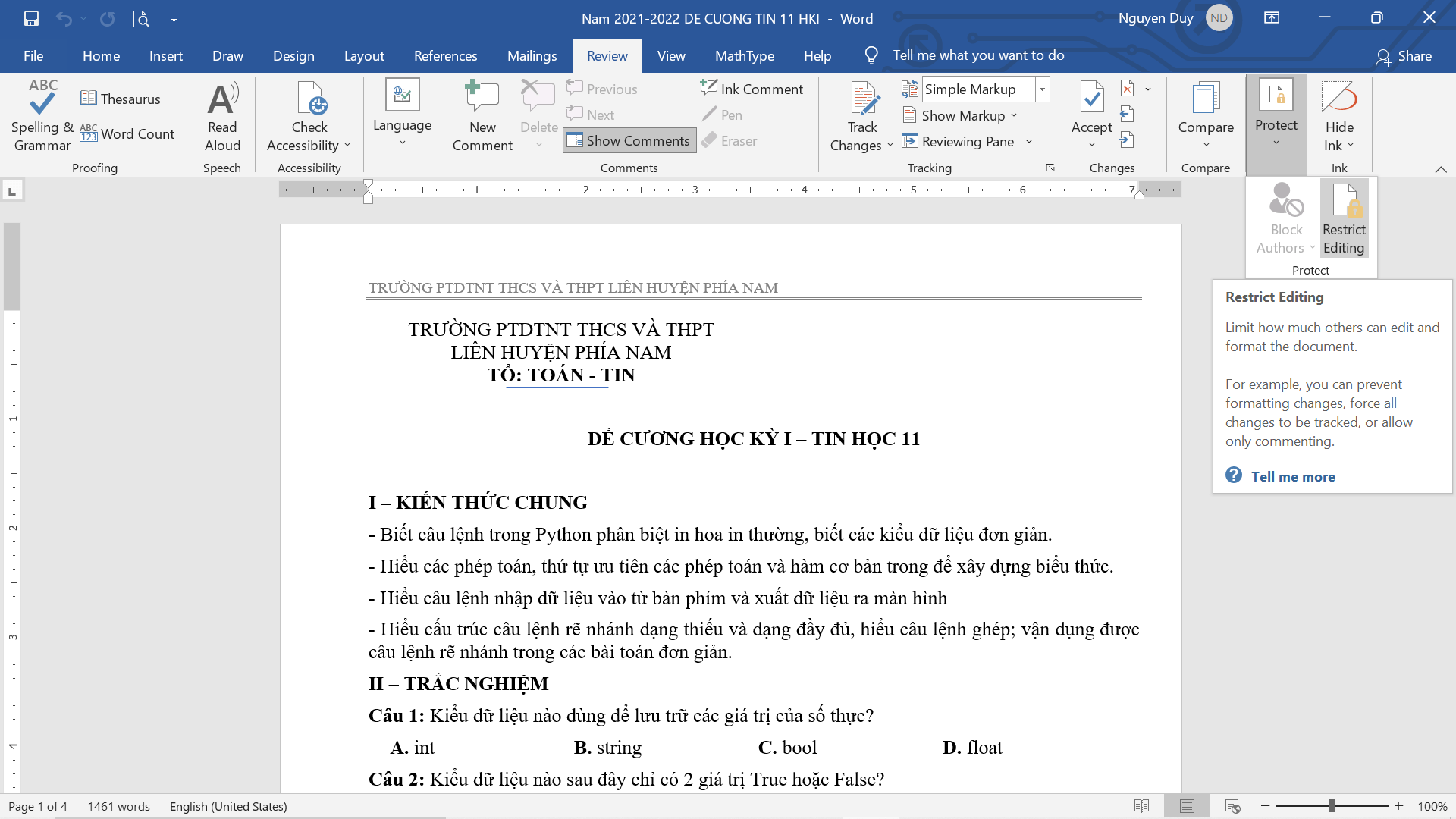Image resolution: width=1456 pixels, height=819 pixels.
Task: Go to the MathType tab
Action: 745,55
